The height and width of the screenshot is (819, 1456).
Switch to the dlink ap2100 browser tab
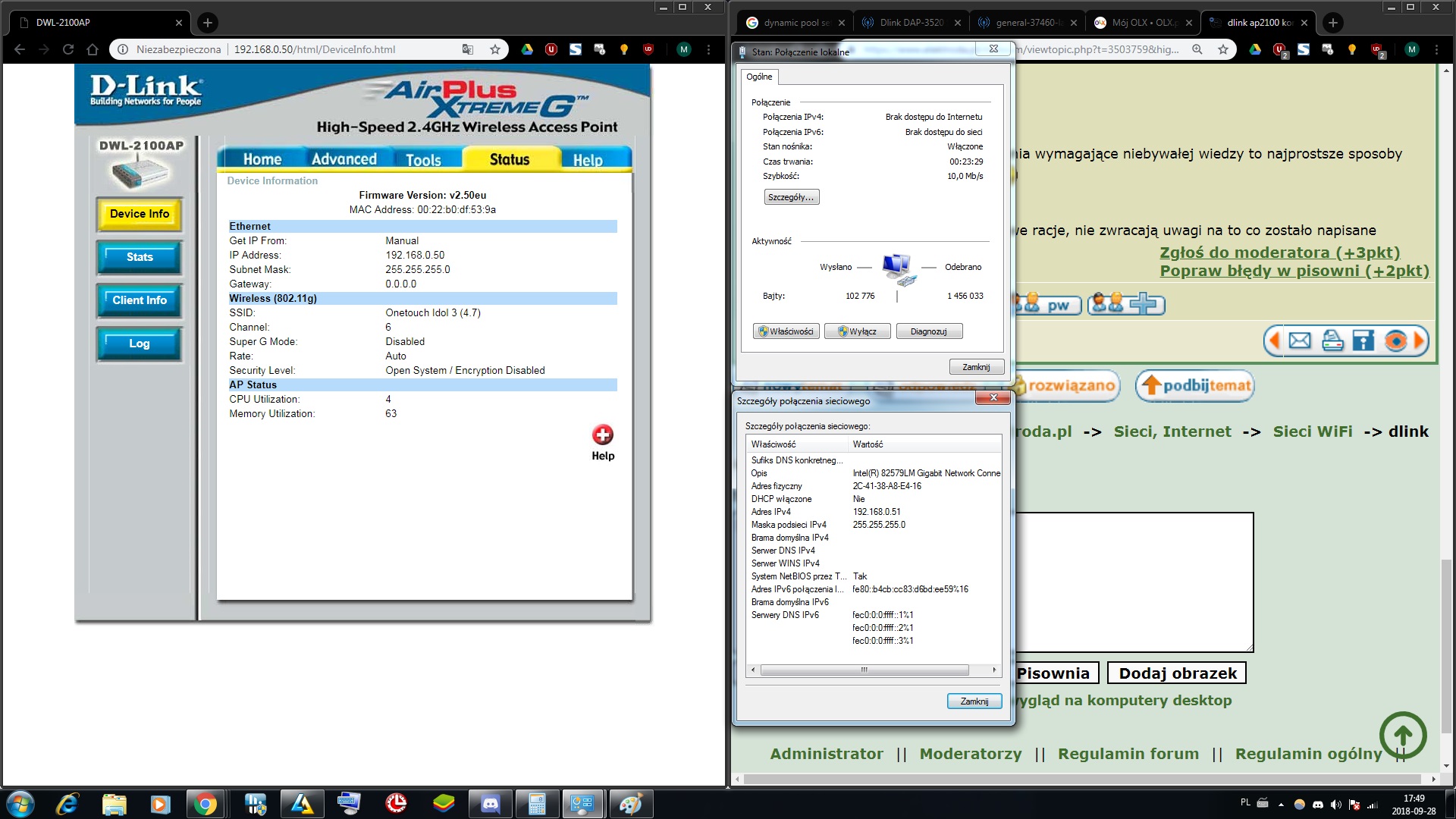click(1259, 23)
